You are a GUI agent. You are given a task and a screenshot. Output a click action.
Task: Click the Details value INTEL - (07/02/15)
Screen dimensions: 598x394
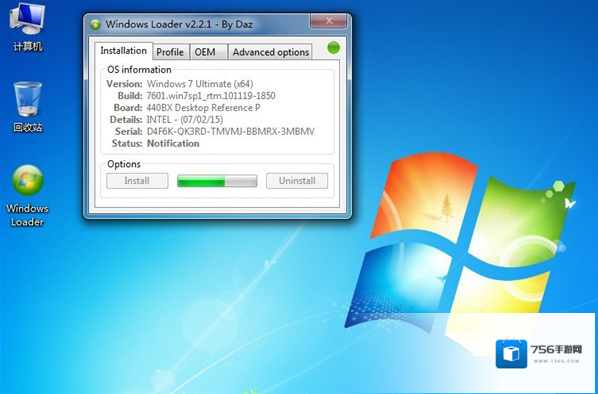pos(185,119)
